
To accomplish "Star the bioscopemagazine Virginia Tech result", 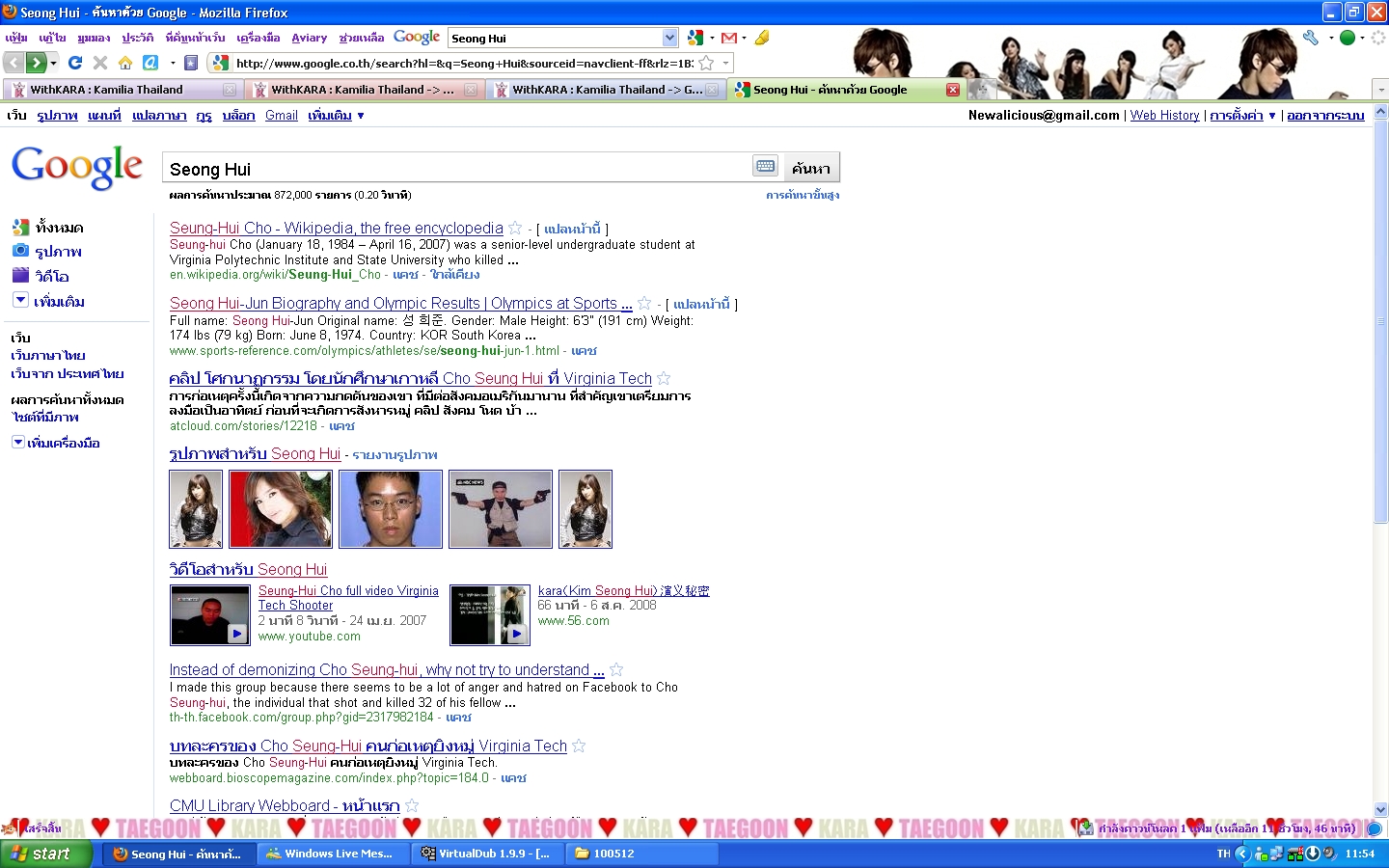I will pos(579,746).
